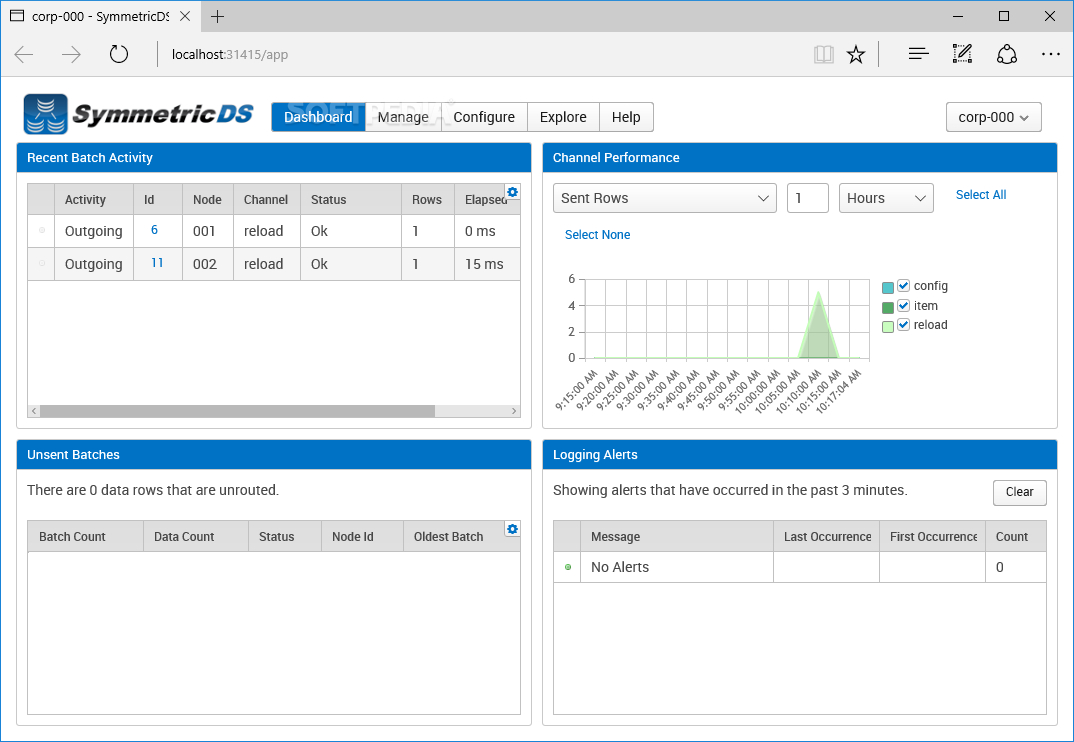Viewport: 1074px width, 742px height.
Task: Refresh the page with reload icon
Action: point(118,54)
